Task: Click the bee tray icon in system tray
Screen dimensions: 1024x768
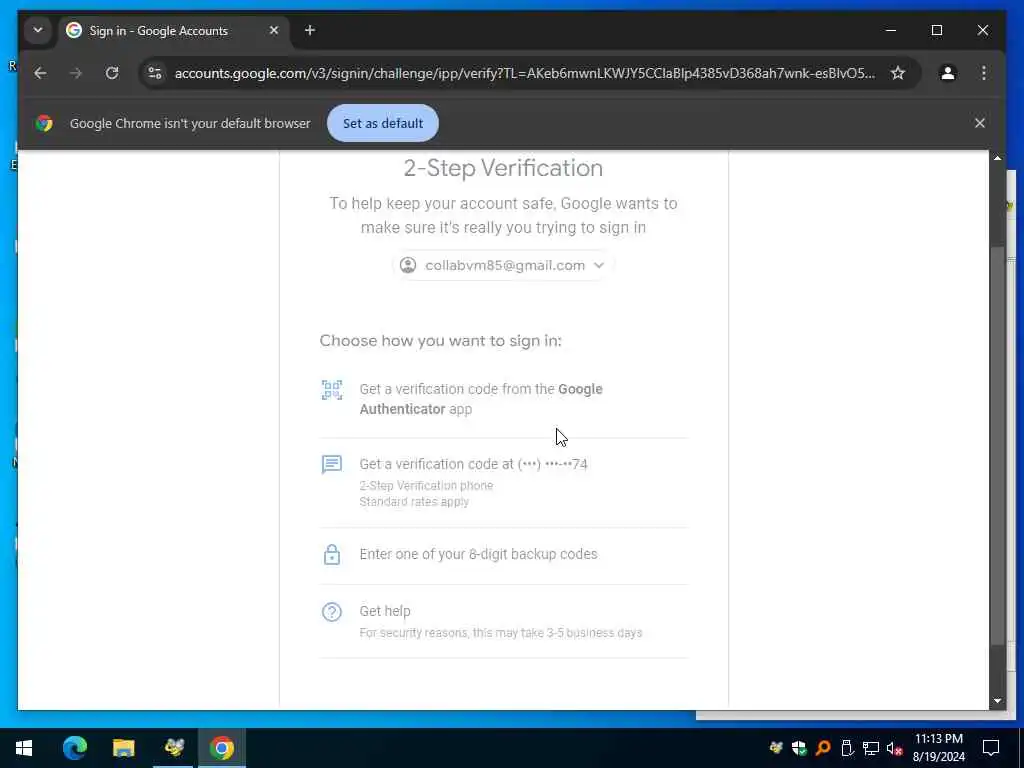Action: pyautogui.click(x=776, y=748)
